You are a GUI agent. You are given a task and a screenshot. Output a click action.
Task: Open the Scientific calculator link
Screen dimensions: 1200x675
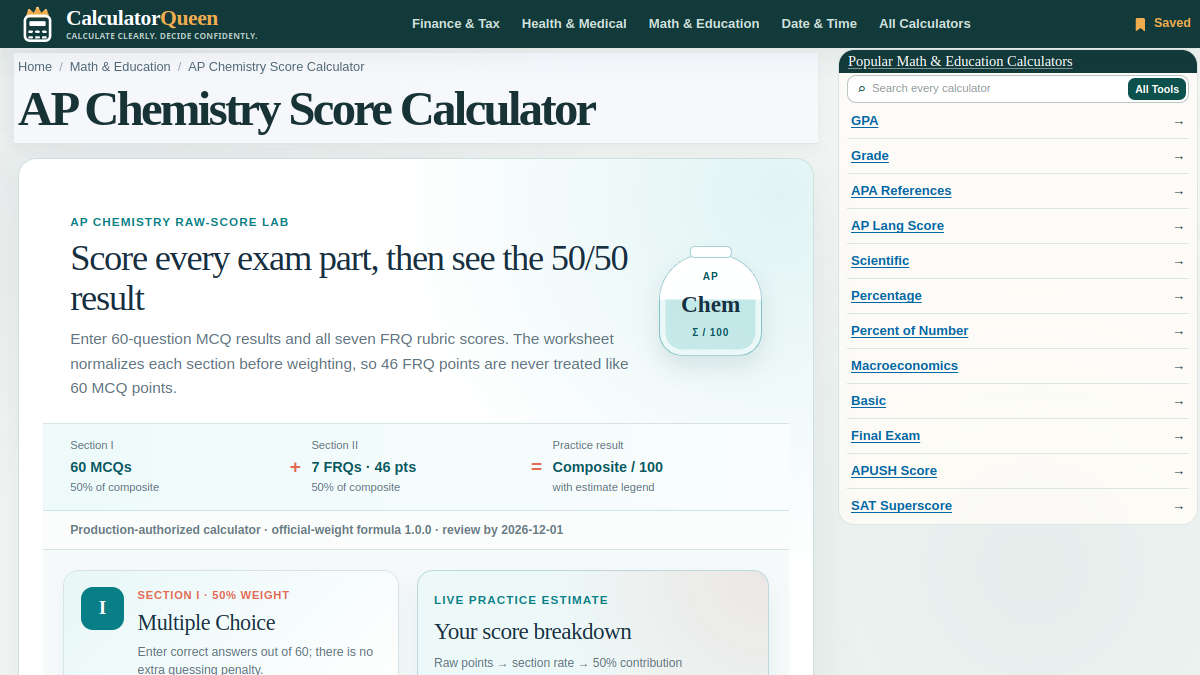point(880,261)
